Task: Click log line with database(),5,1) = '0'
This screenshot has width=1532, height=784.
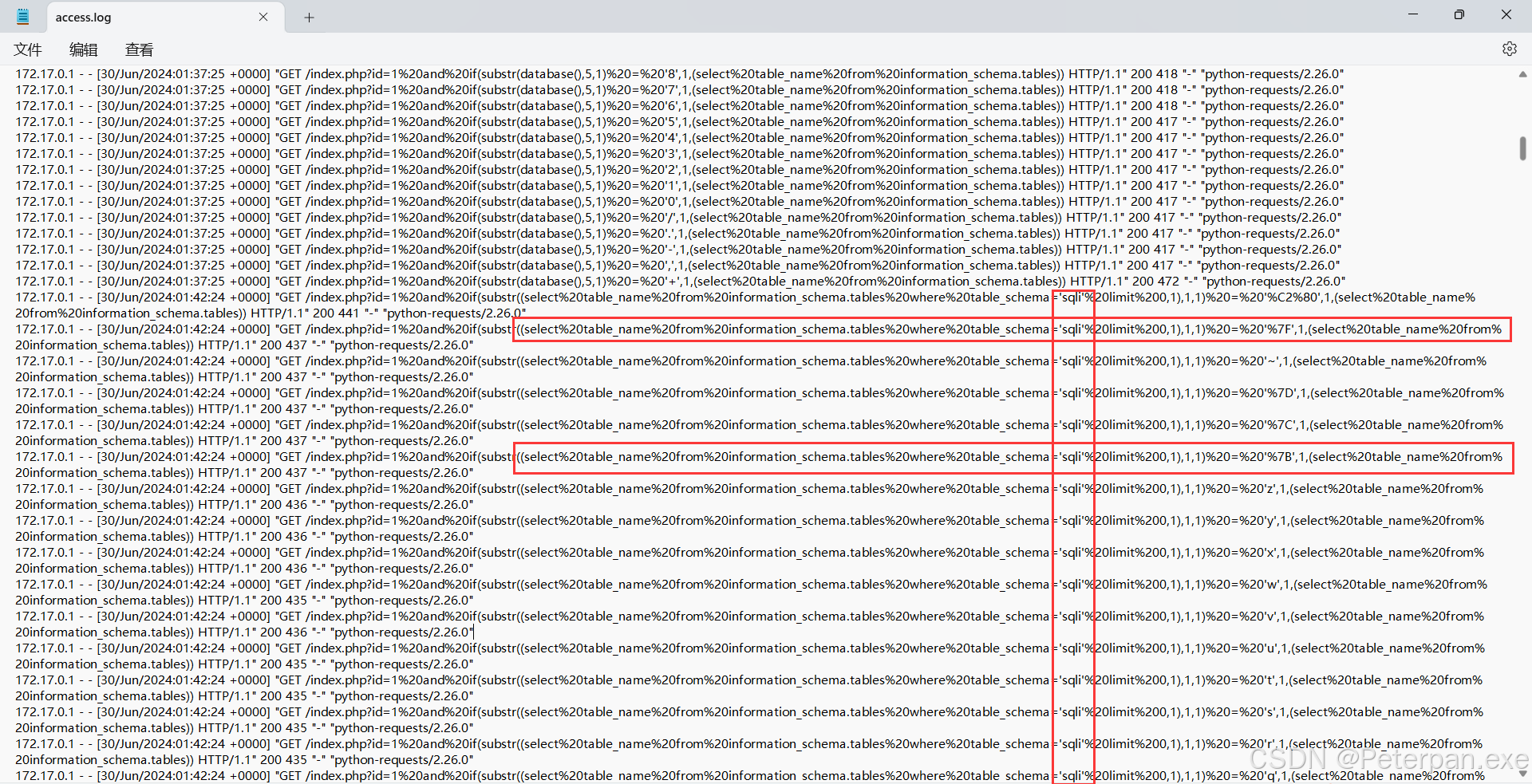Action: (680, 202)
